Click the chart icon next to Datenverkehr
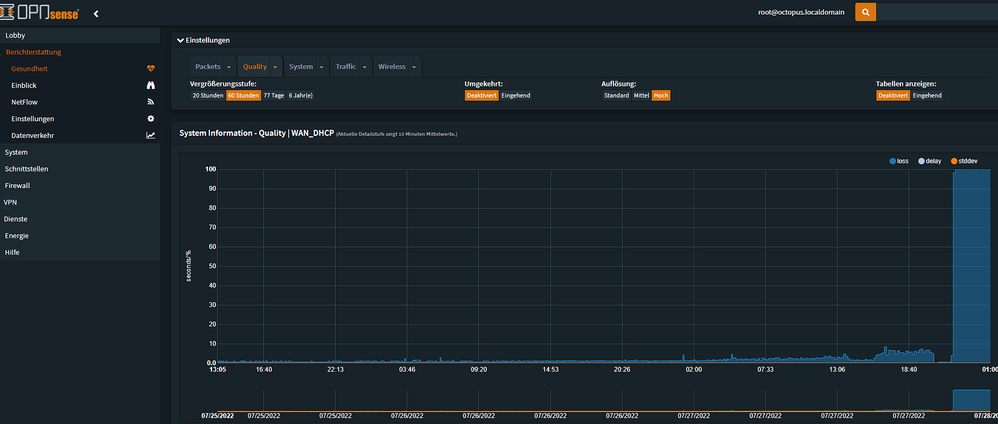The width and height of the screenshot is (998, 424). pos(151,136)
